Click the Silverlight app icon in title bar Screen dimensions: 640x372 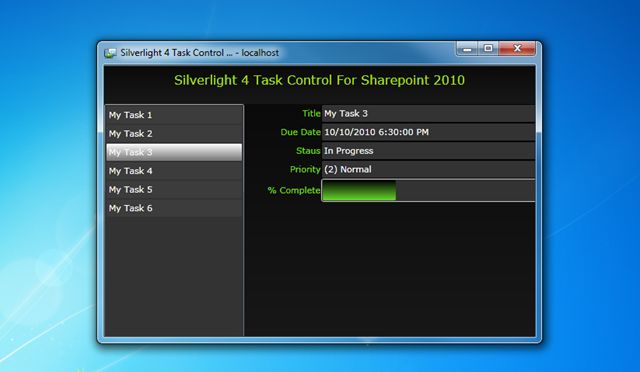110,53
